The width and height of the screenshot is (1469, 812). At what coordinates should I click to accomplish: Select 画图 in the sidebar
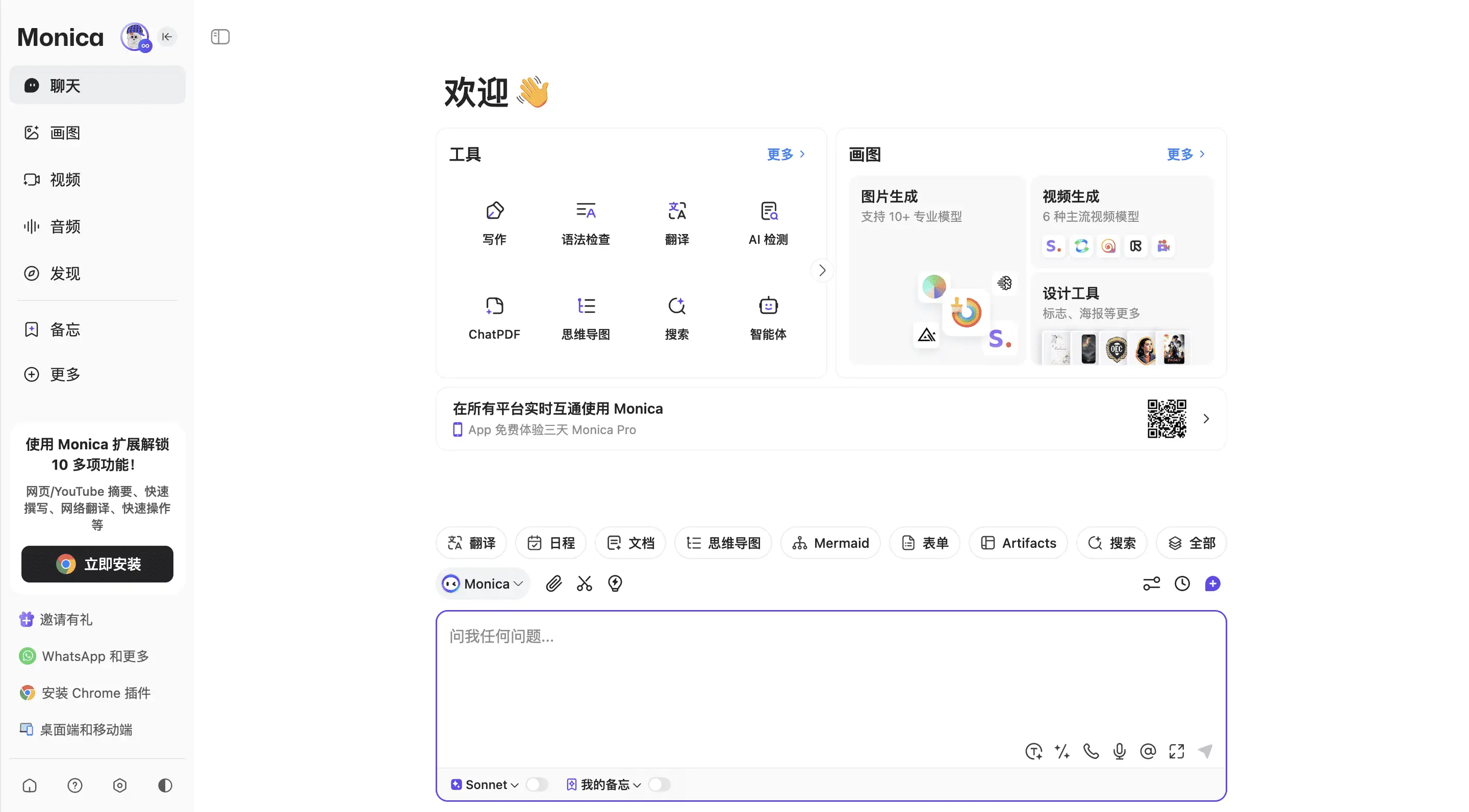(x=65, y=132)
